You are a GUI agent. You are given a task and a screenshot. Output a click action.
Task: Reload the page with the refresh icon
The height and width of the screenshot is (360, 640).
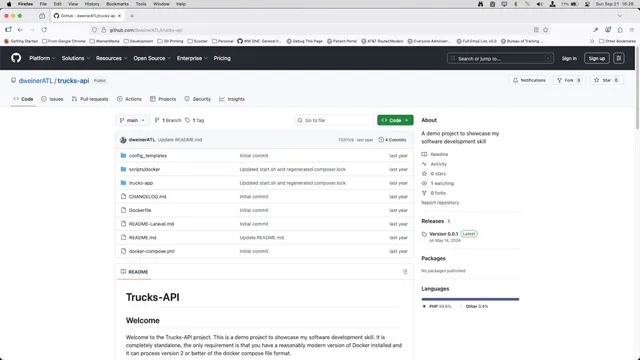(x=44, y=30)
